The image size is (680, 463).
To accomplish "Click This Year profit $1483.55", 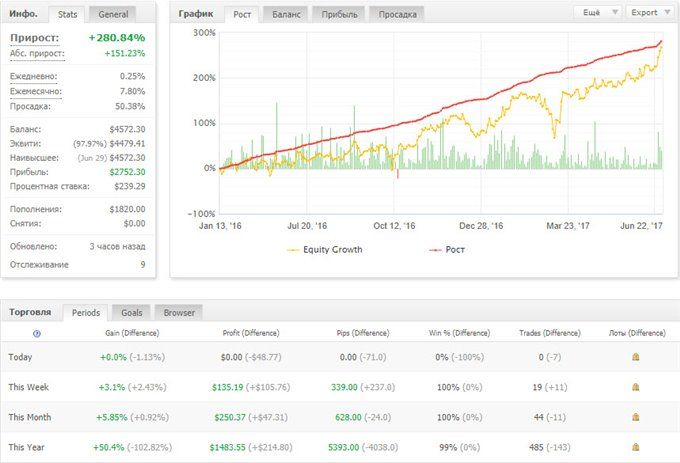I will [228, 447].
